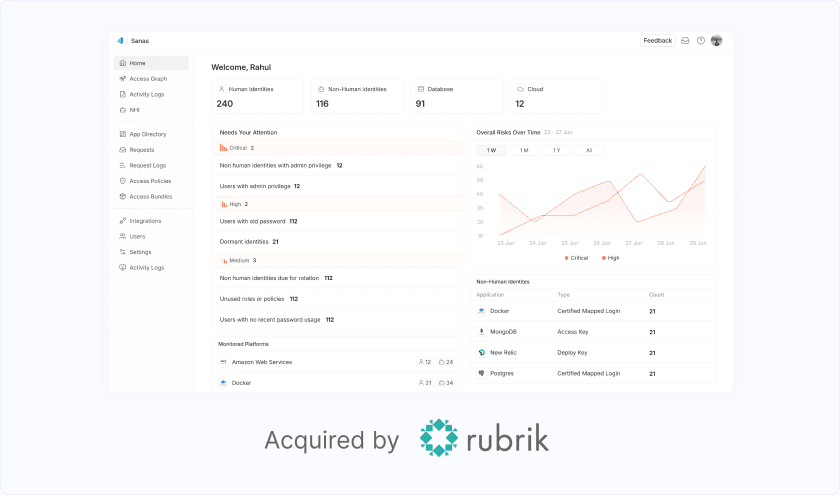Select the 1 W time range
Screen dimensions: 840x496
coord(491,151)
